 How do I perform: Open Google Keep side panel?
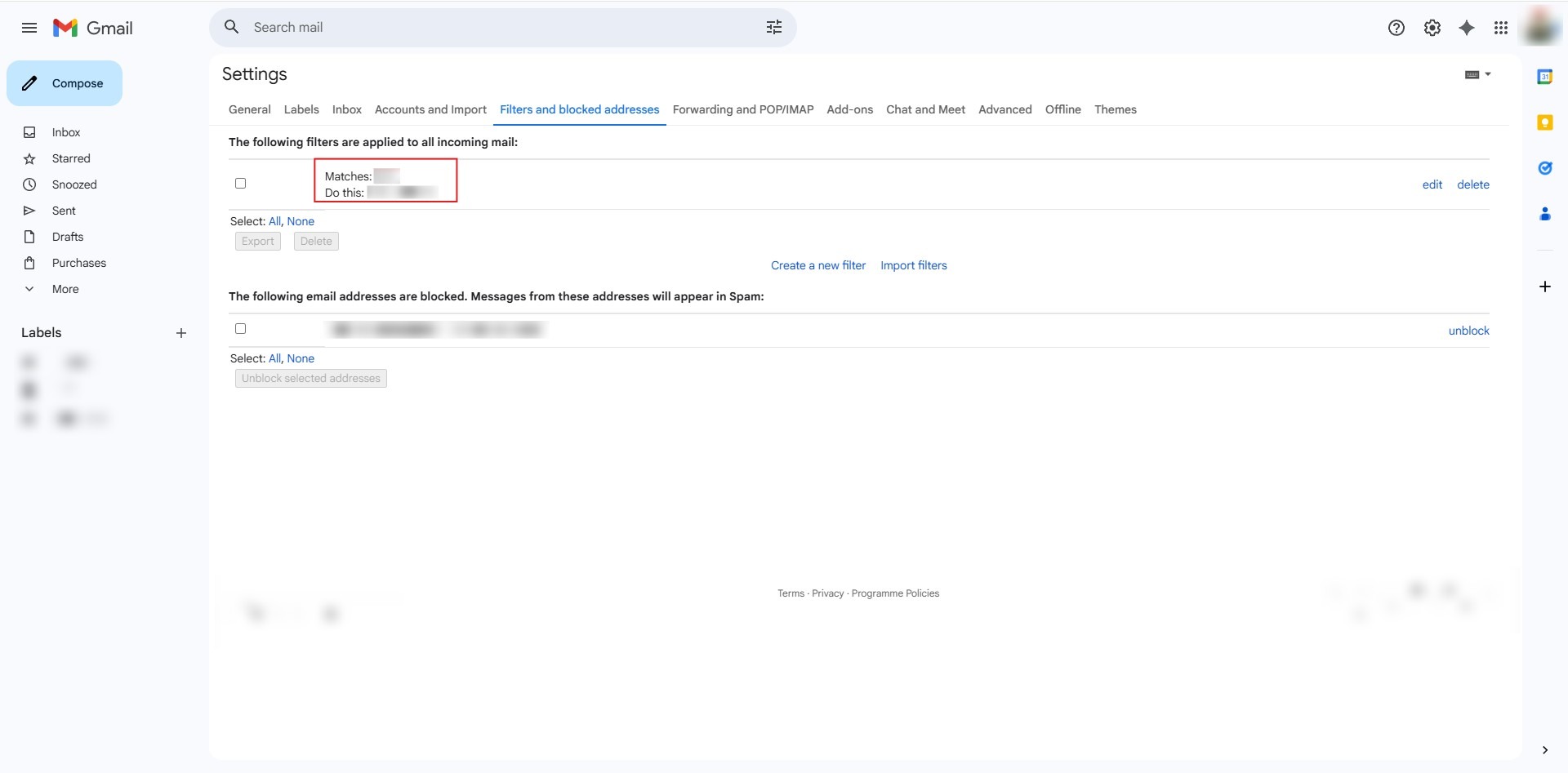1544,122
